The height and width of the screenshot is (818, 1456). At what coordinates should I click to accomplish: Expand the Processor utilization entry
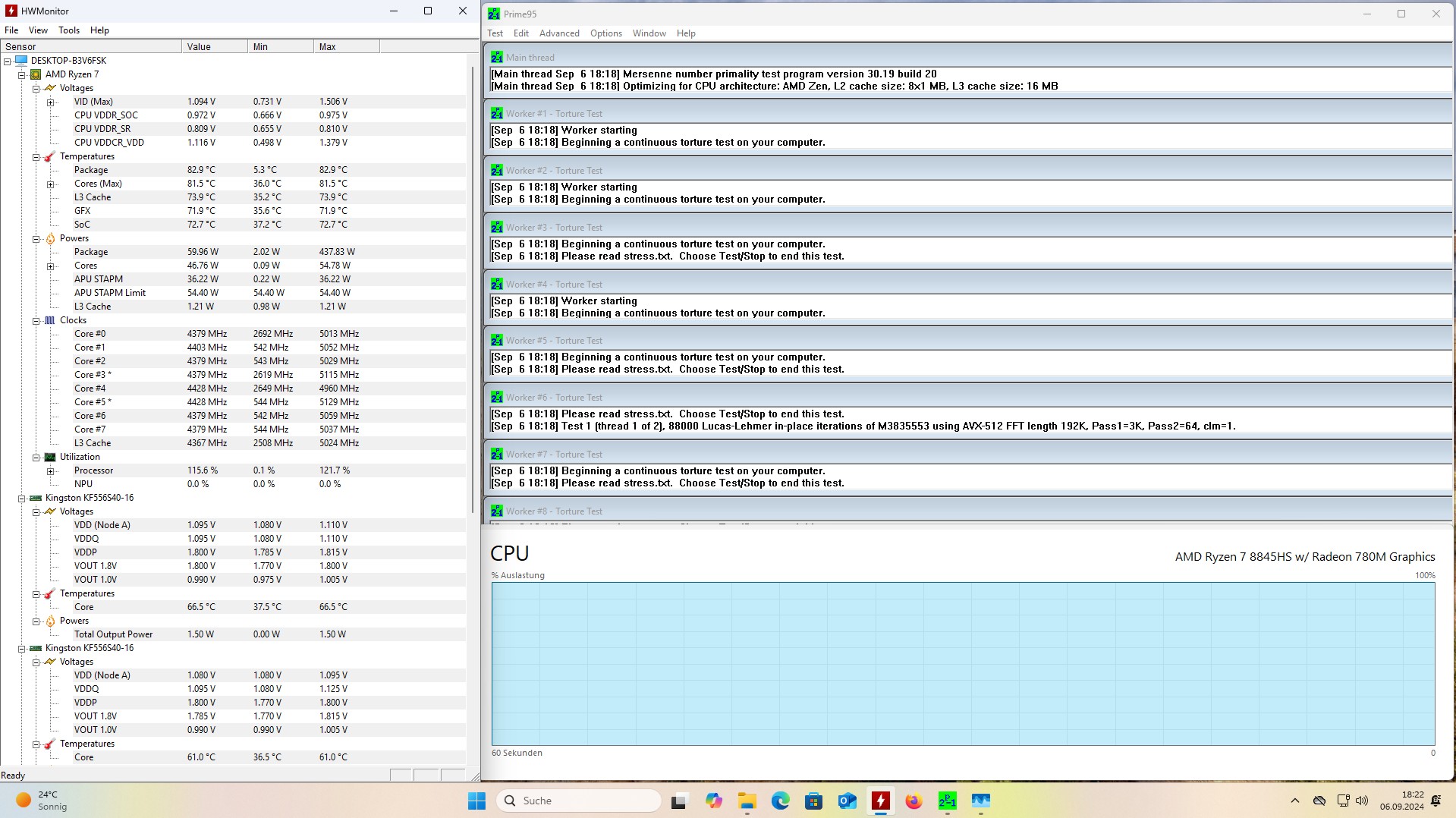click(x=51, y=470)
